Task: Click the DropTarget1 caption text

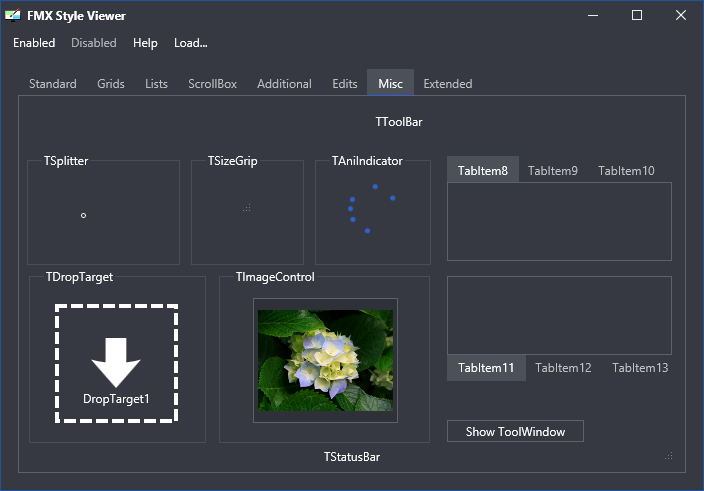Action: pyautogui.click(x=116, y=399)
